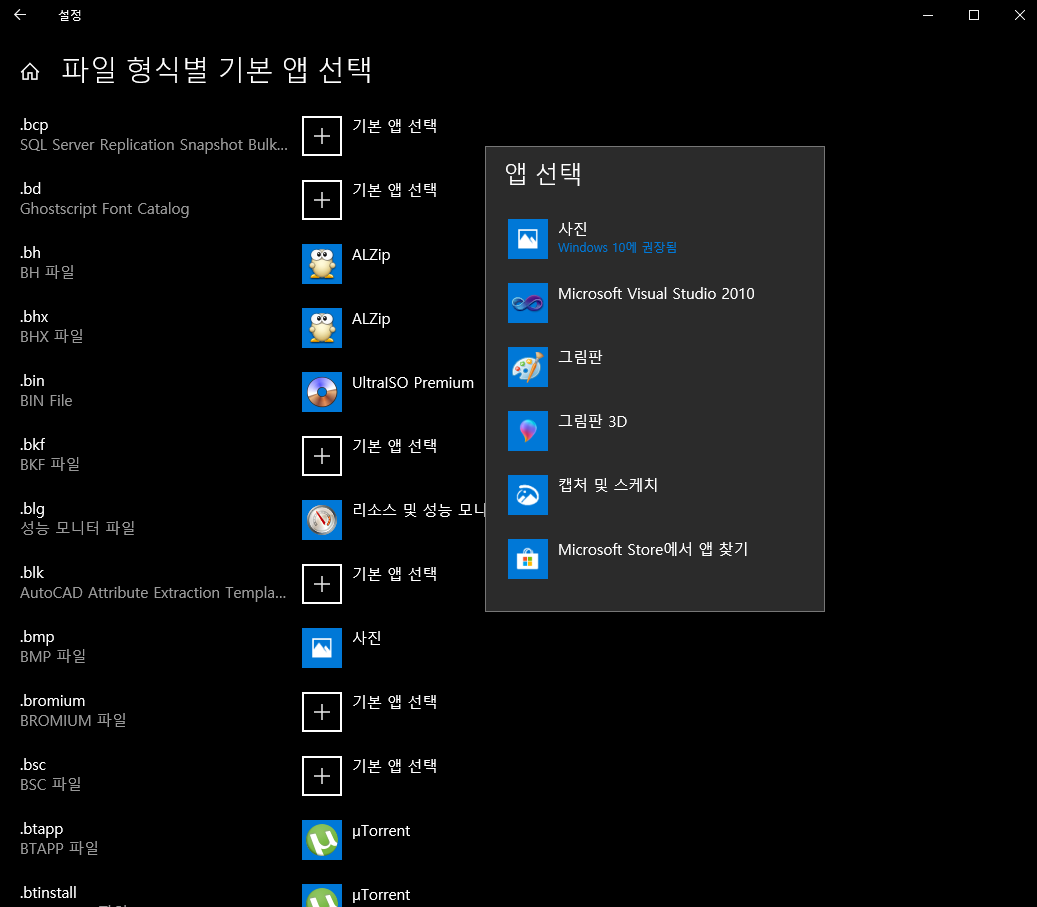
Task: Select the 사진 app icon in the popup
Action: pyautogui.click(x=528, y=239)
